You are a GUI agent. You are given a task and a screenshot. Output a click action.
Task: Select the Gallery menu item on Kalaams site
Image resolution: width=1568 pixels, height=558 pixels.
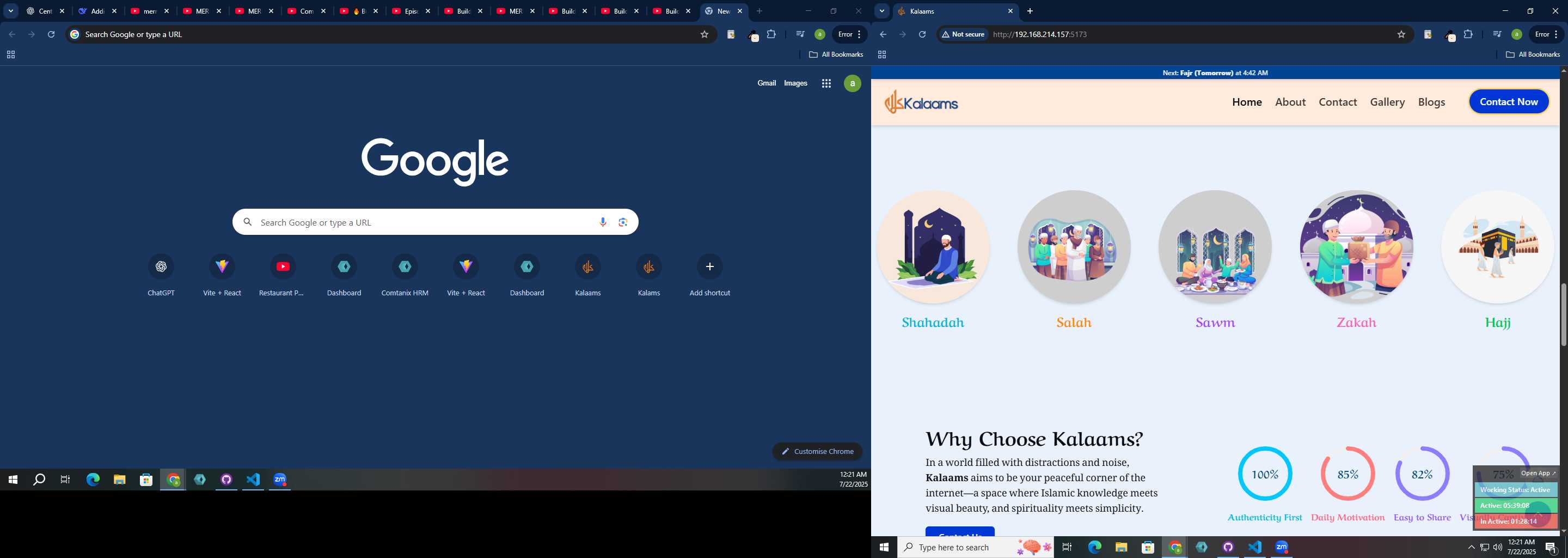(1387, 102)
